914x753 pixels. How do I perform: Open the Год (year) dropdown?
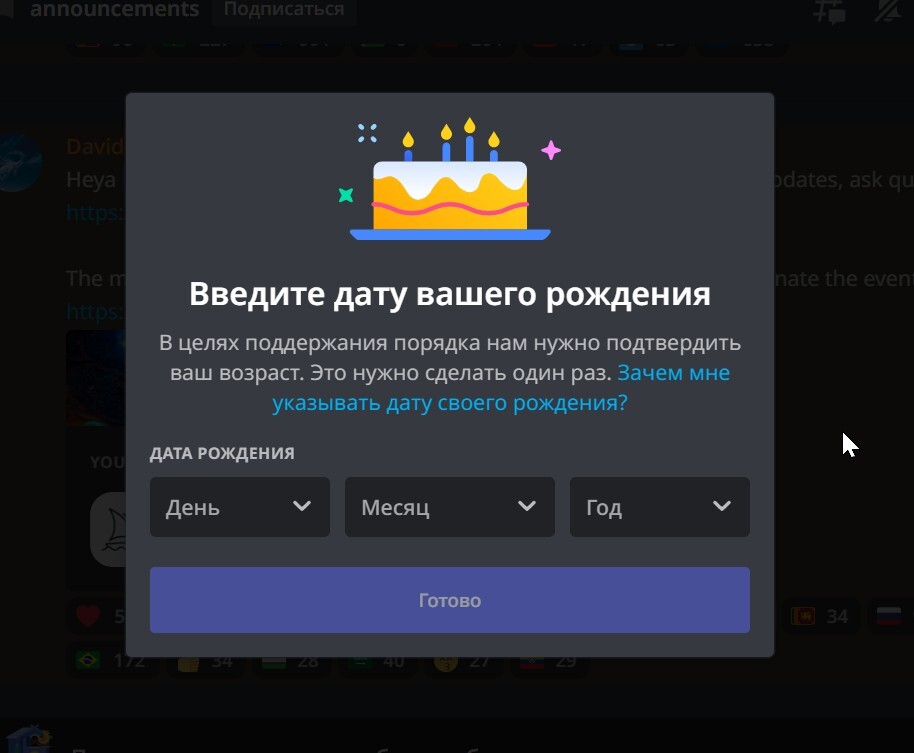659,506
